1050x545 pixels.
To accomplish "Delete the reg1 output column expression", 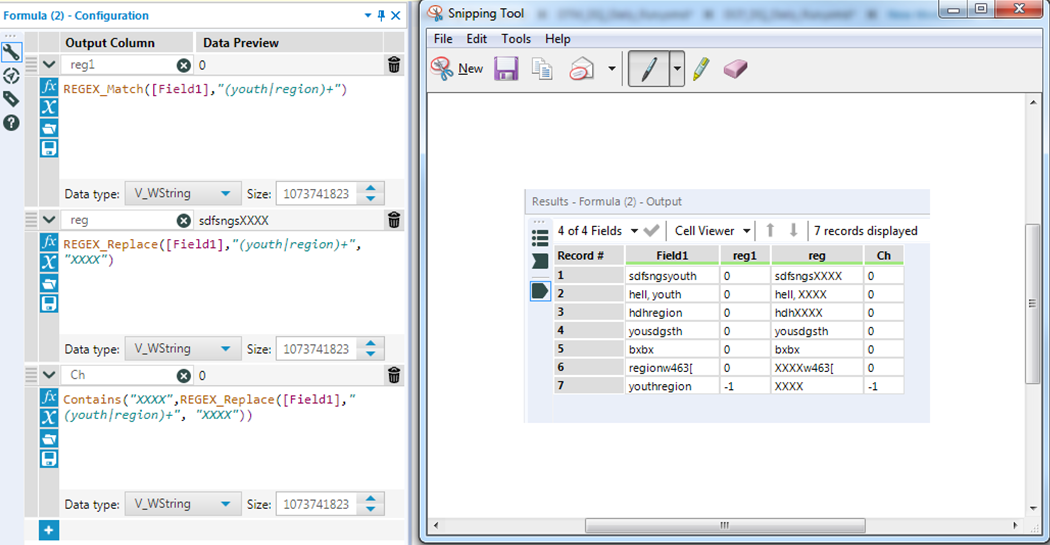I will pos(394,65).
